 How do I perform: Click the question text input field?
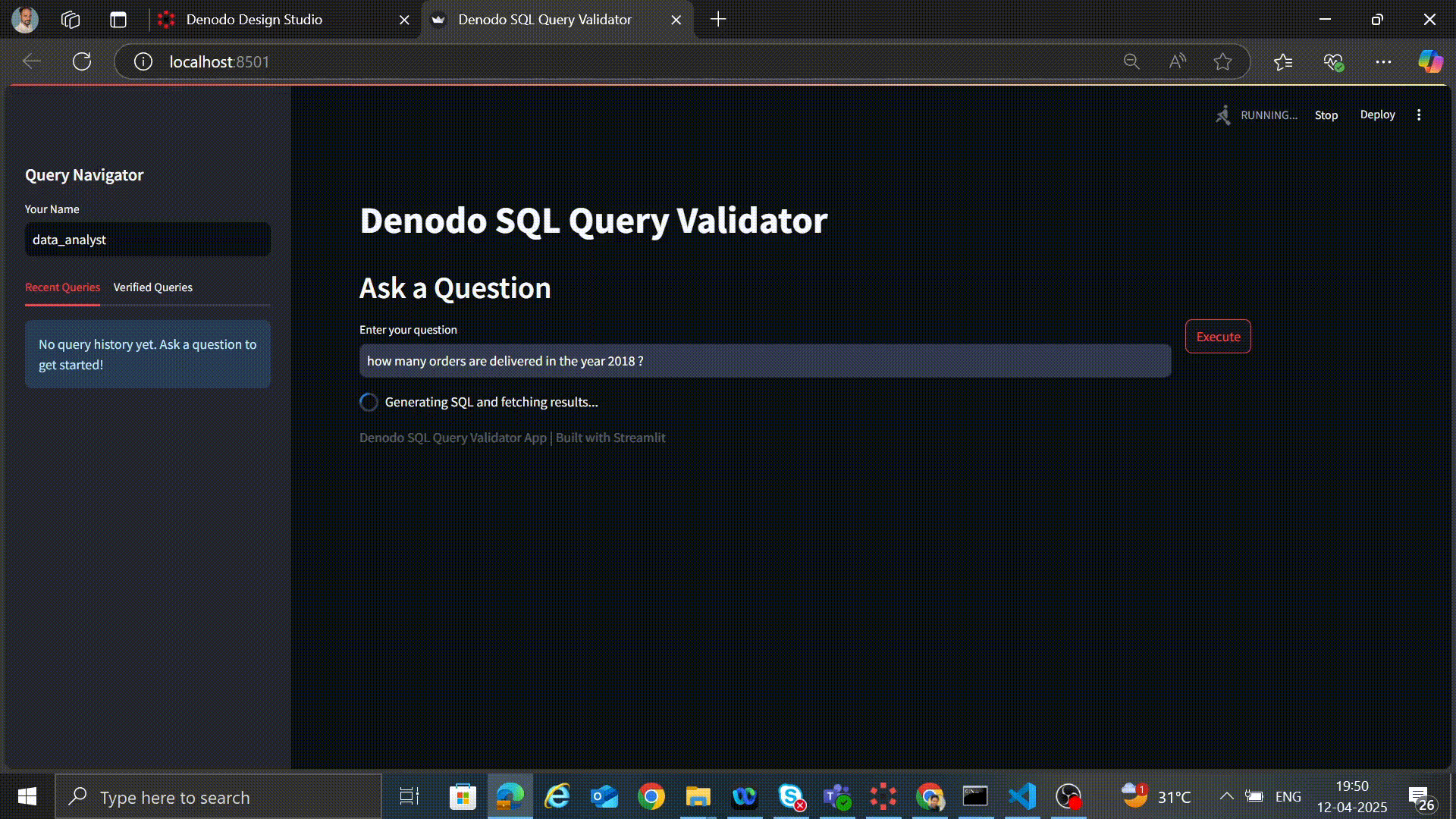tap(764, 361)
